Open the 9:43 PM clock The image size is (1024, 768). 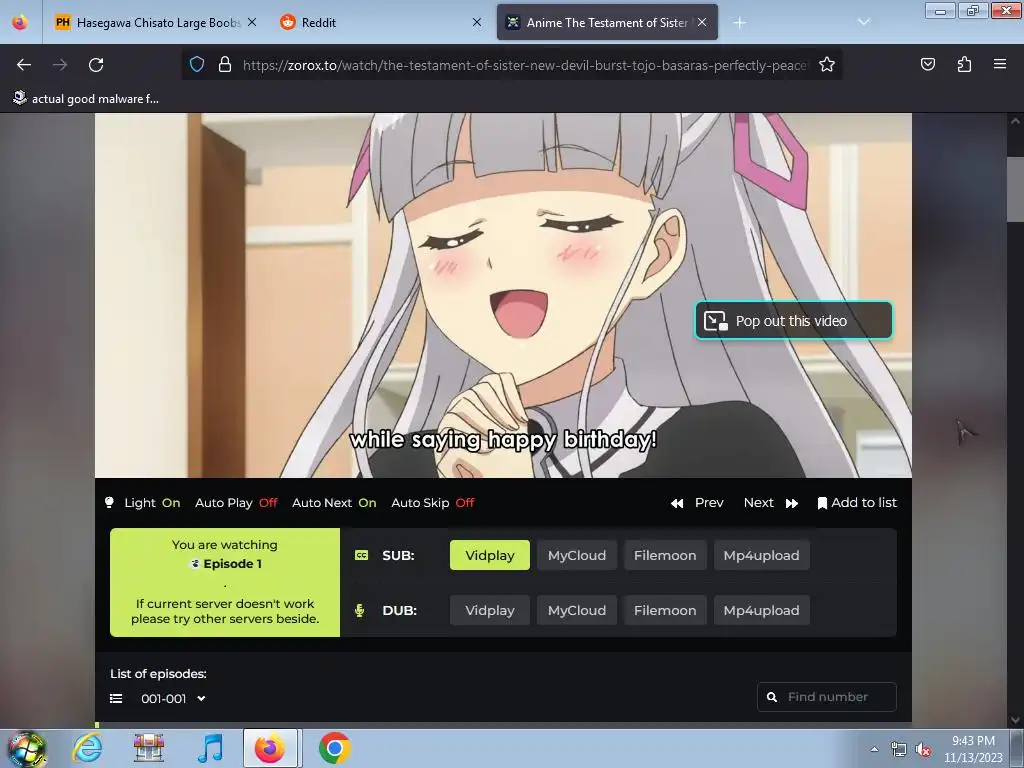[x=973, y=749]
